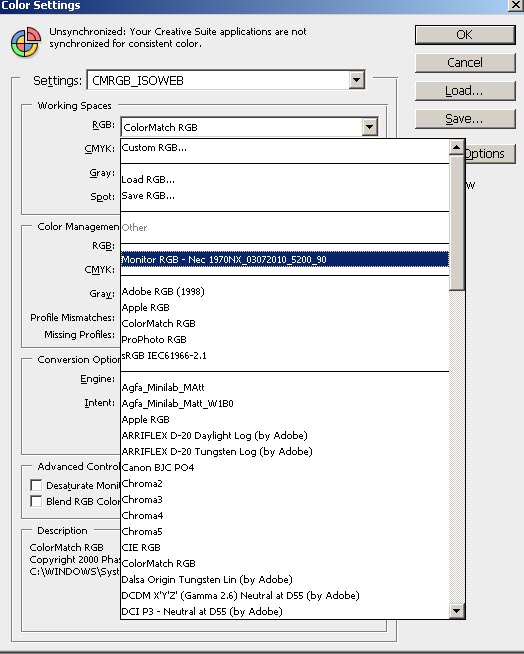Select ARRIFLEX D-20 Tungsten Log profile

click(x=285, y=451)
